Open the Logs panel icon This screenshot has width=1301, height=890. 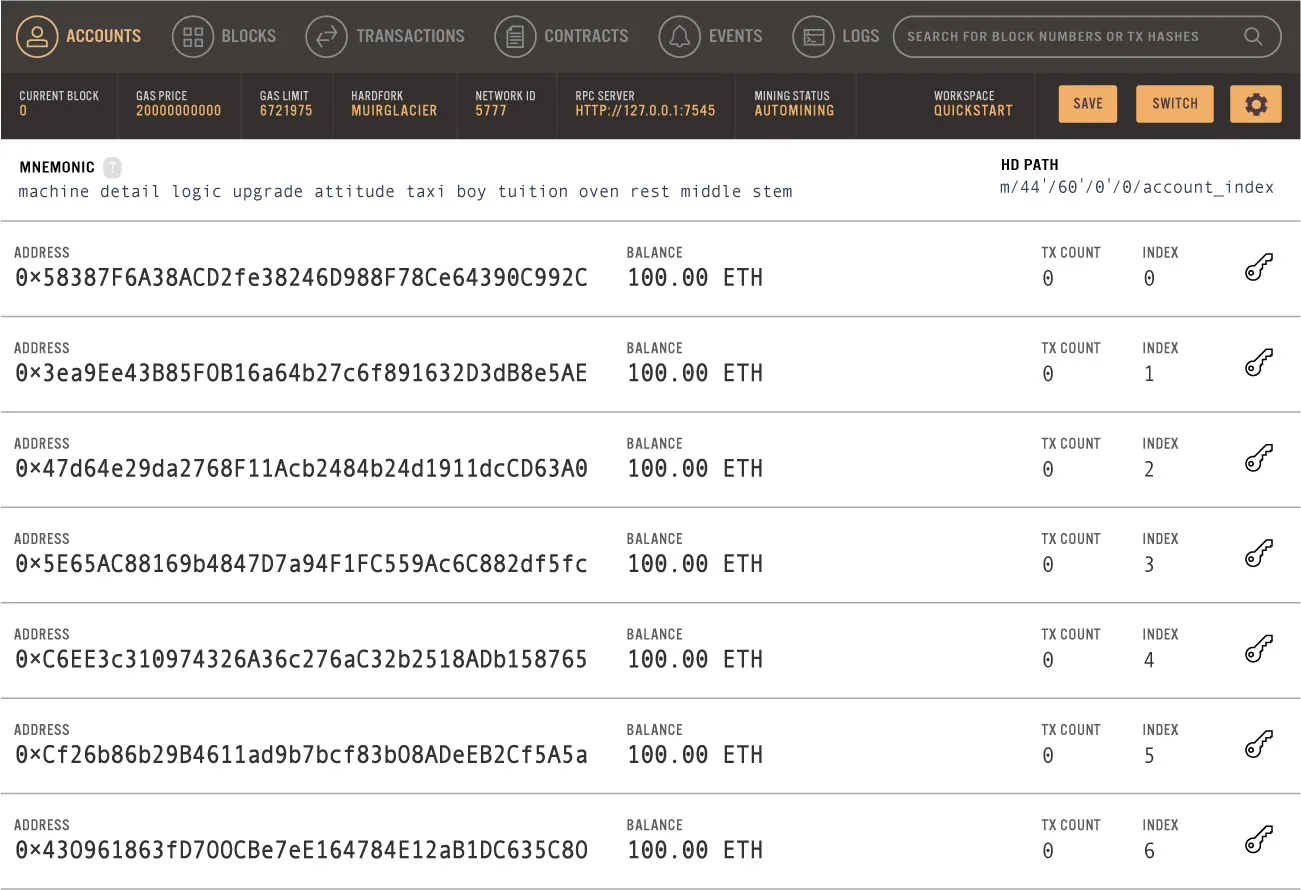click(815, 36)
